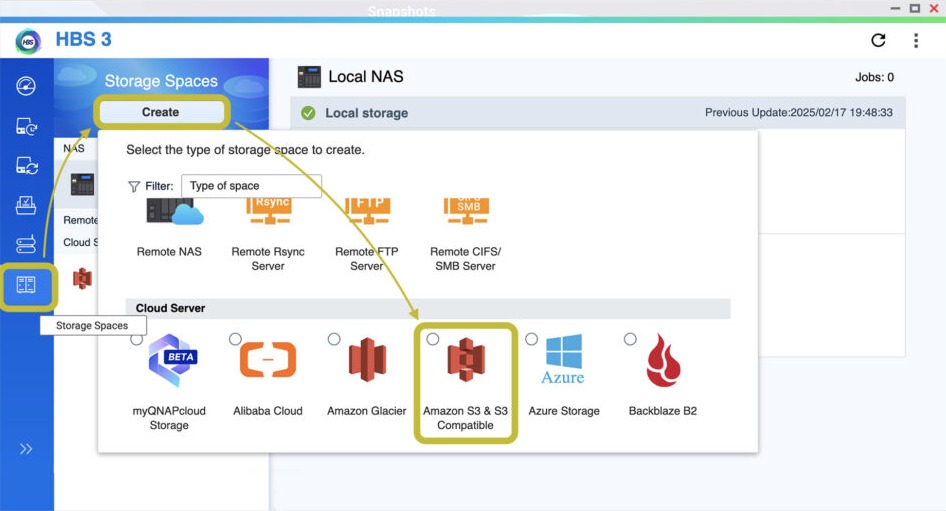This screenshot has width=946, height=511.
Task: Open the Storage Spaces sidebar icon
Action: point(25,285)
